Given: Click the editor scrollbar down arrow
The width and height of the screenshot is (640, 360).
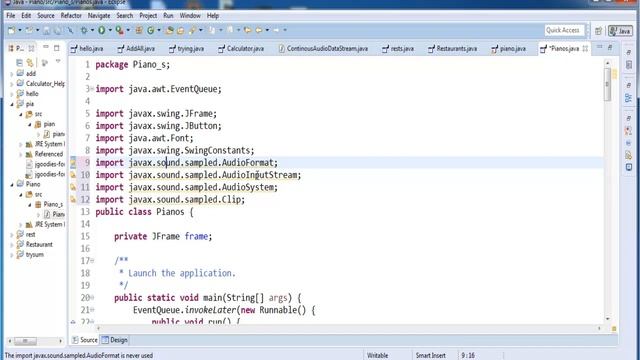Looking at the screenshot, I should tap(607, 319).
